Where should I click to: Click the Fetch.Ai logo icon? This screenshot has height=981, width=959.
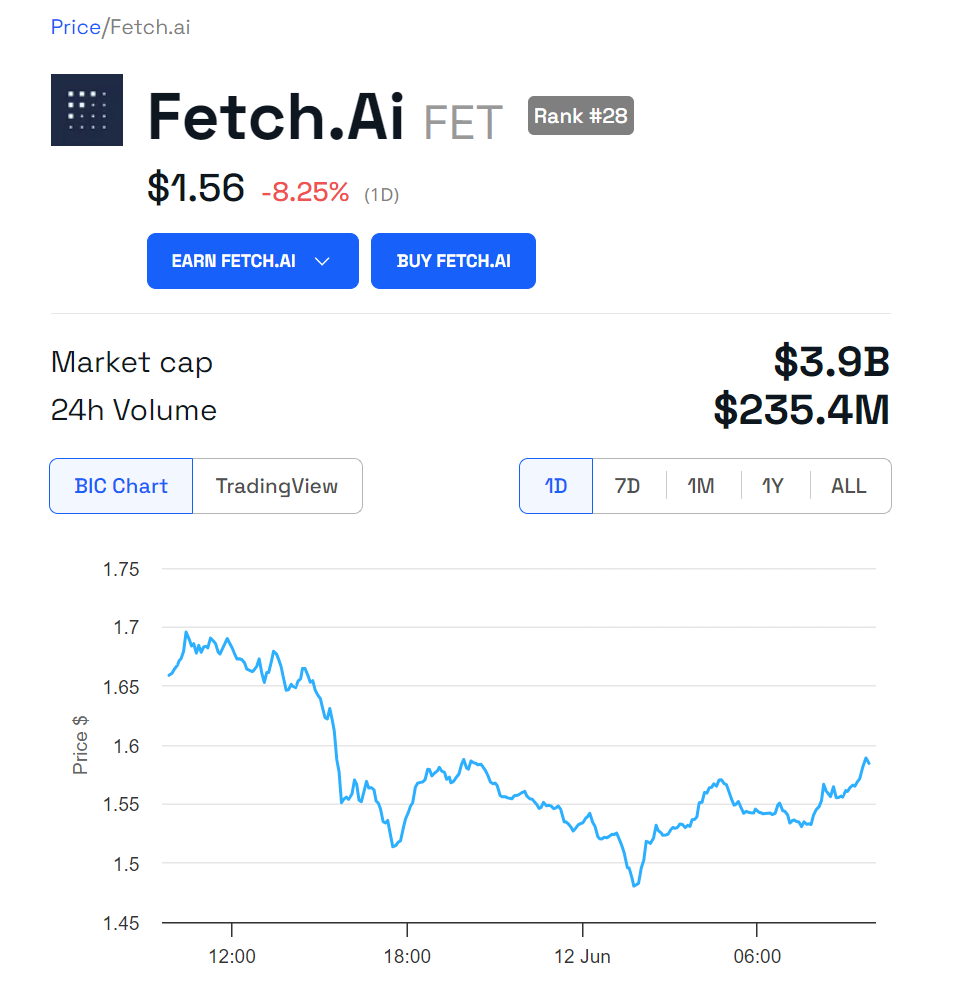pos(87,110)
